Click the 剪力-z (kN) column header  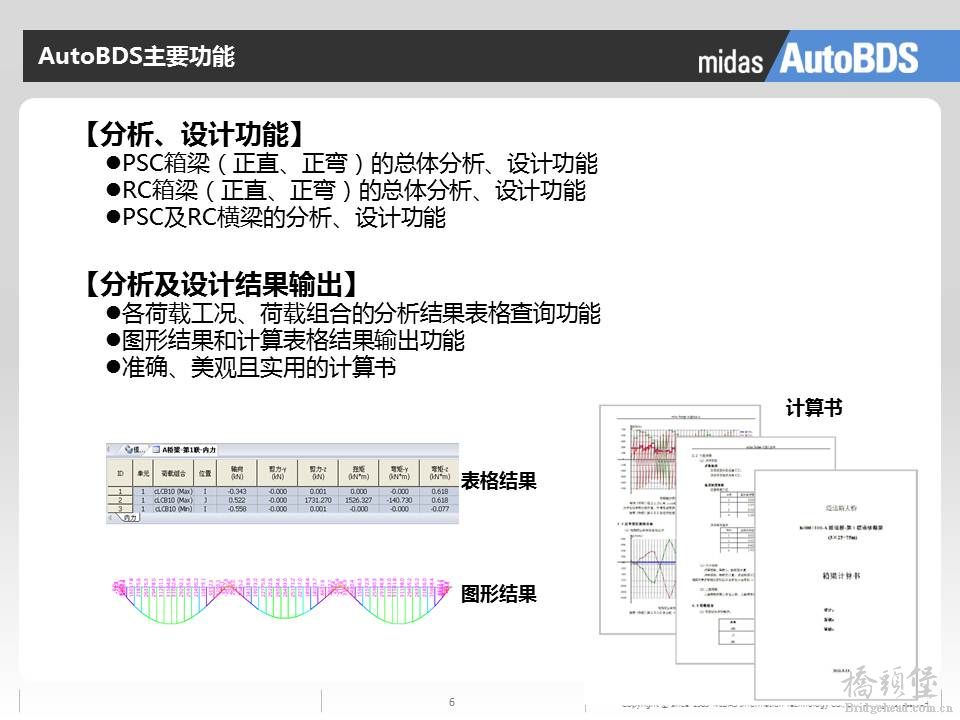[x=318, y=473]
